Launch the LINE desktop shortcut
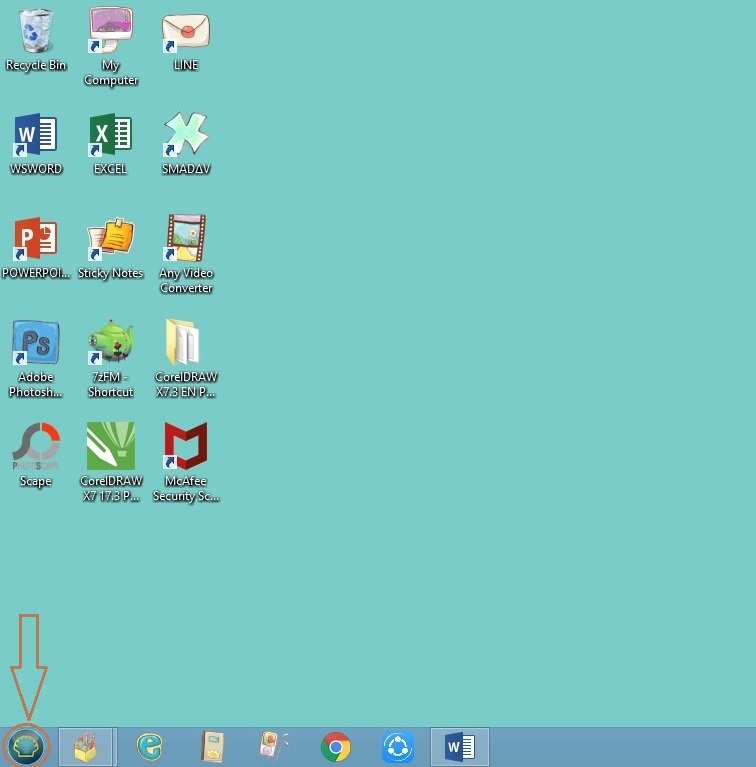 coord(186,32)
